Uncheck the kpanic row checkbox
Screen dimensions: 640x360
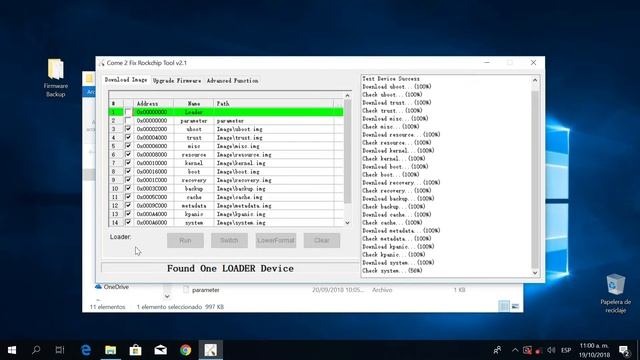pyautogui.click(x=128, y=214)
